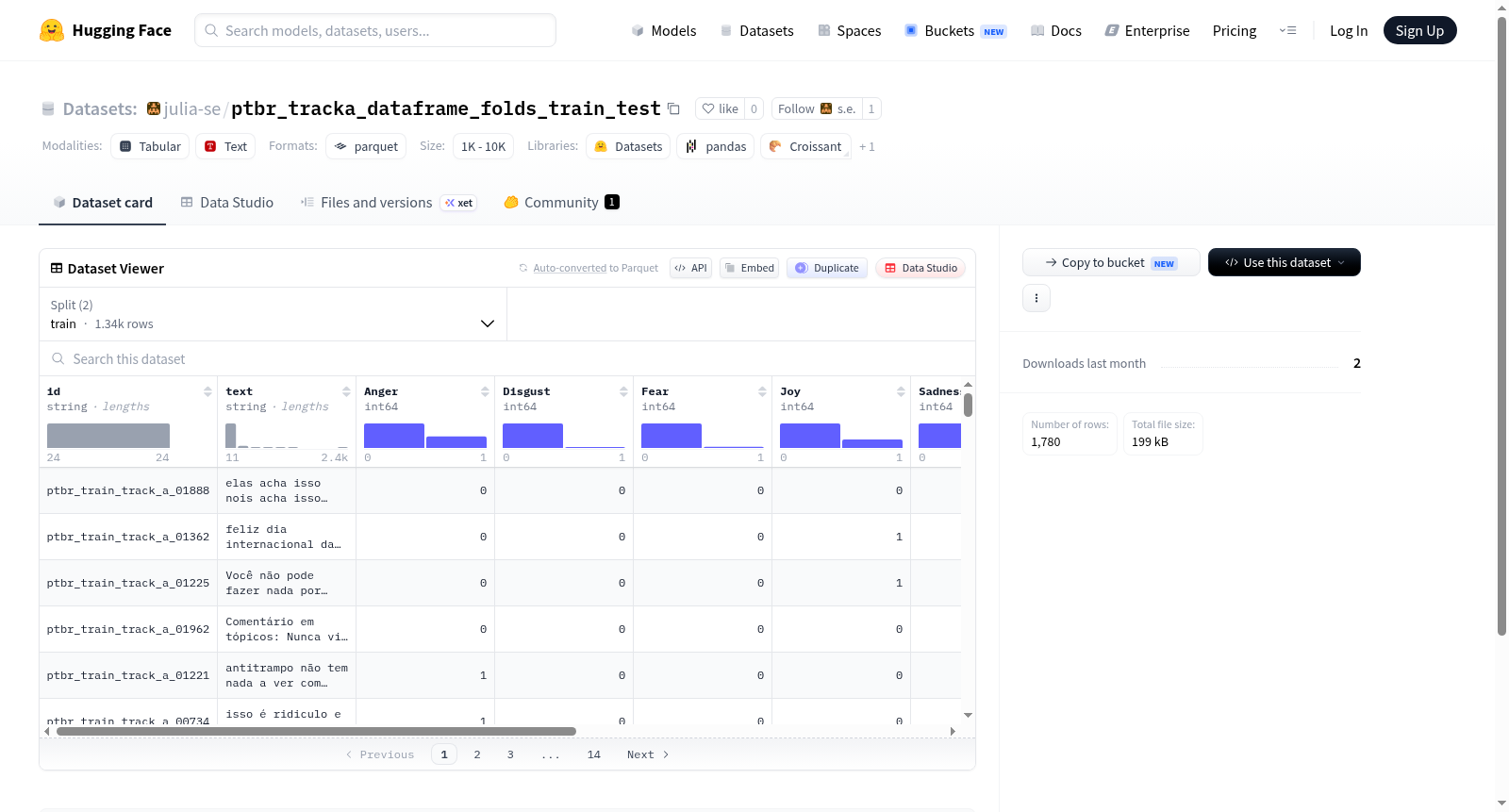Screen dimensions: 1509x812
Task: Click the table vertical scrollbar thumb
Action: pos(968,405)
